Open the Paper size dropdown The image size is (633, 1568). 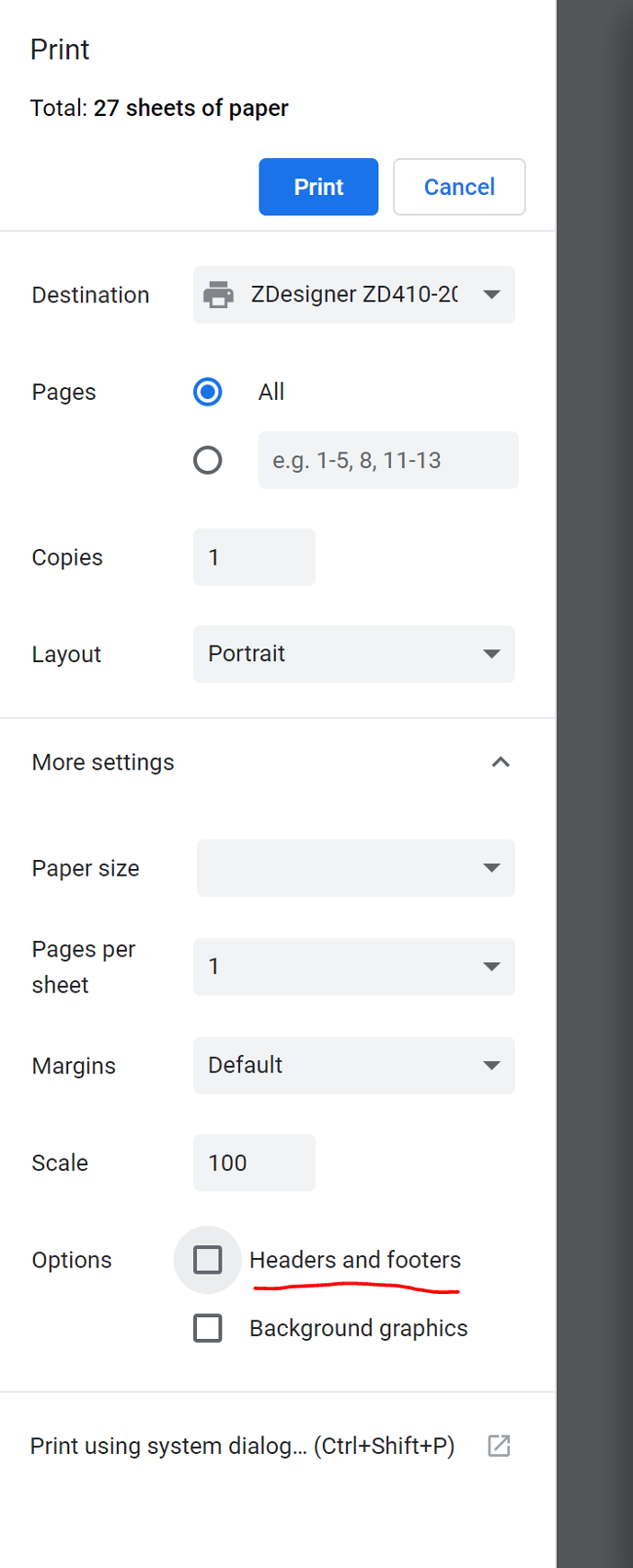pyautogui.click(x=356, y=868)
